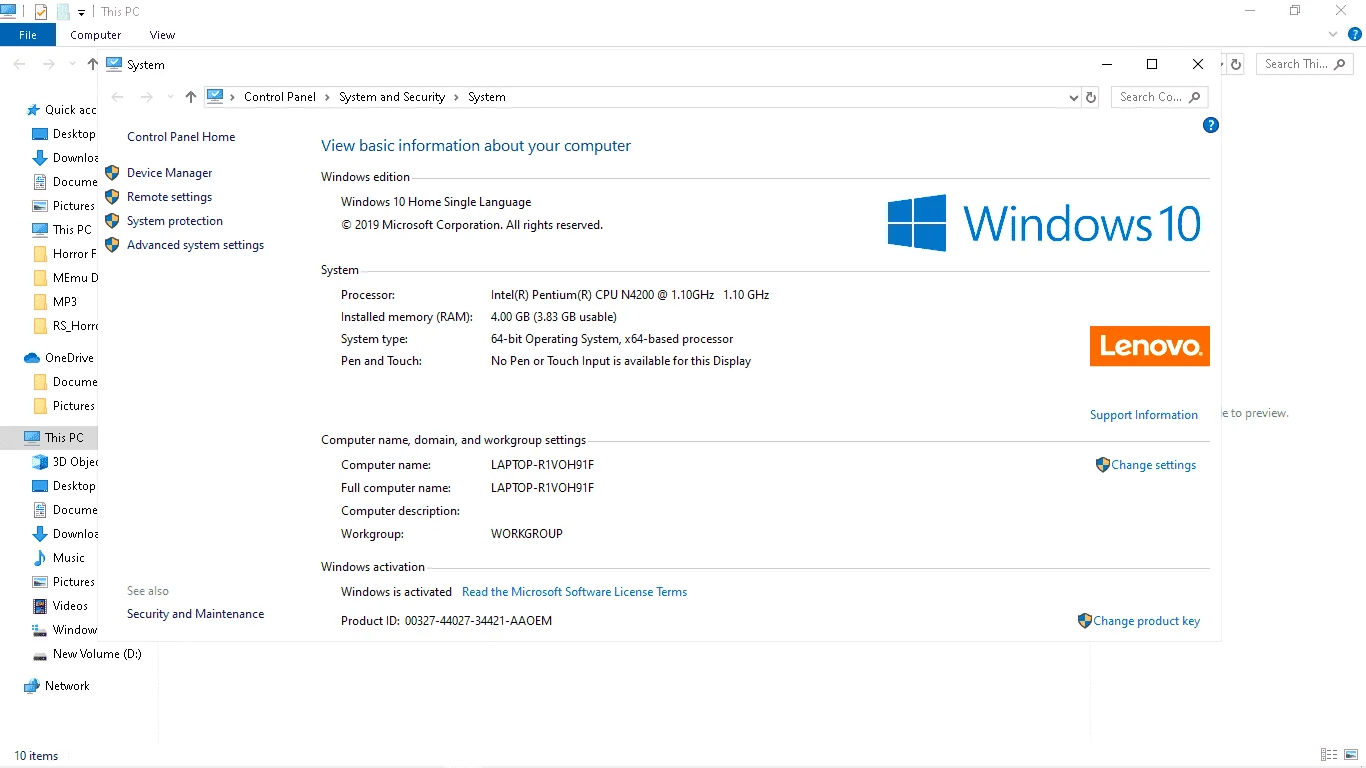
Task: Open the Computer ribbon tab
Action: pyautogui.click(x=96, y=35)
